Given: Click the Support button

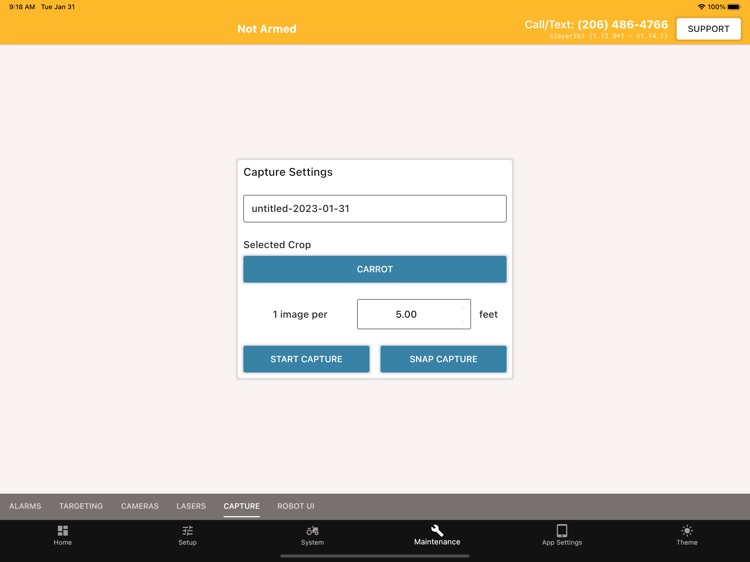Looking at the screenshot, I should tap(708, 29).
